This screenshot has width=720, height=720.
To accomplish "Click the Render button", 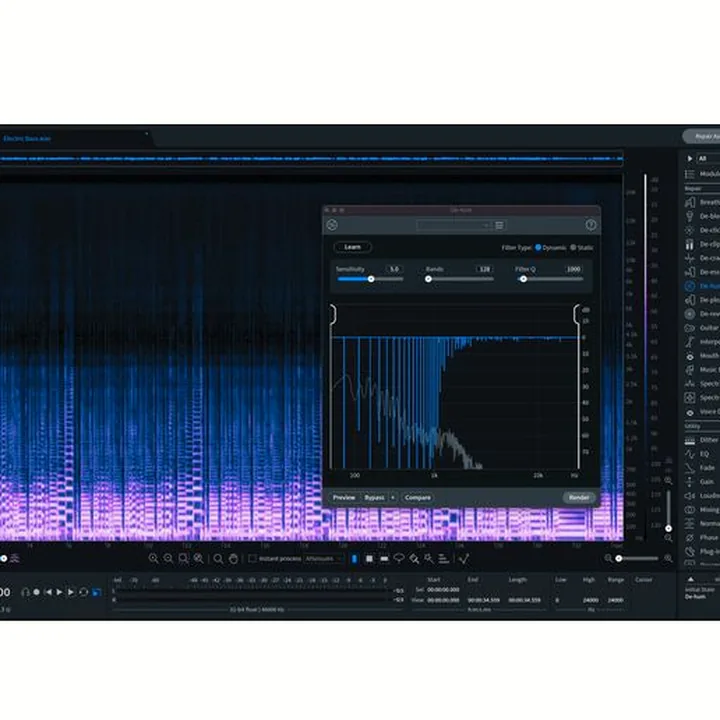I will tap(579, 498).
